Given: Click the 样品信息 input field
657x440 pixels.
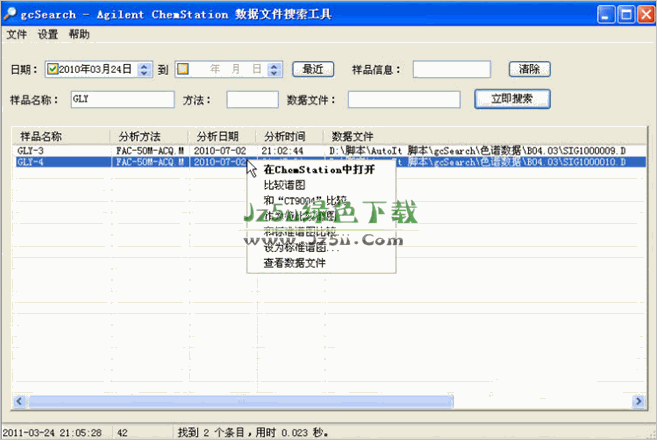Looking at the screenshot, I should (x=452, y=69).
